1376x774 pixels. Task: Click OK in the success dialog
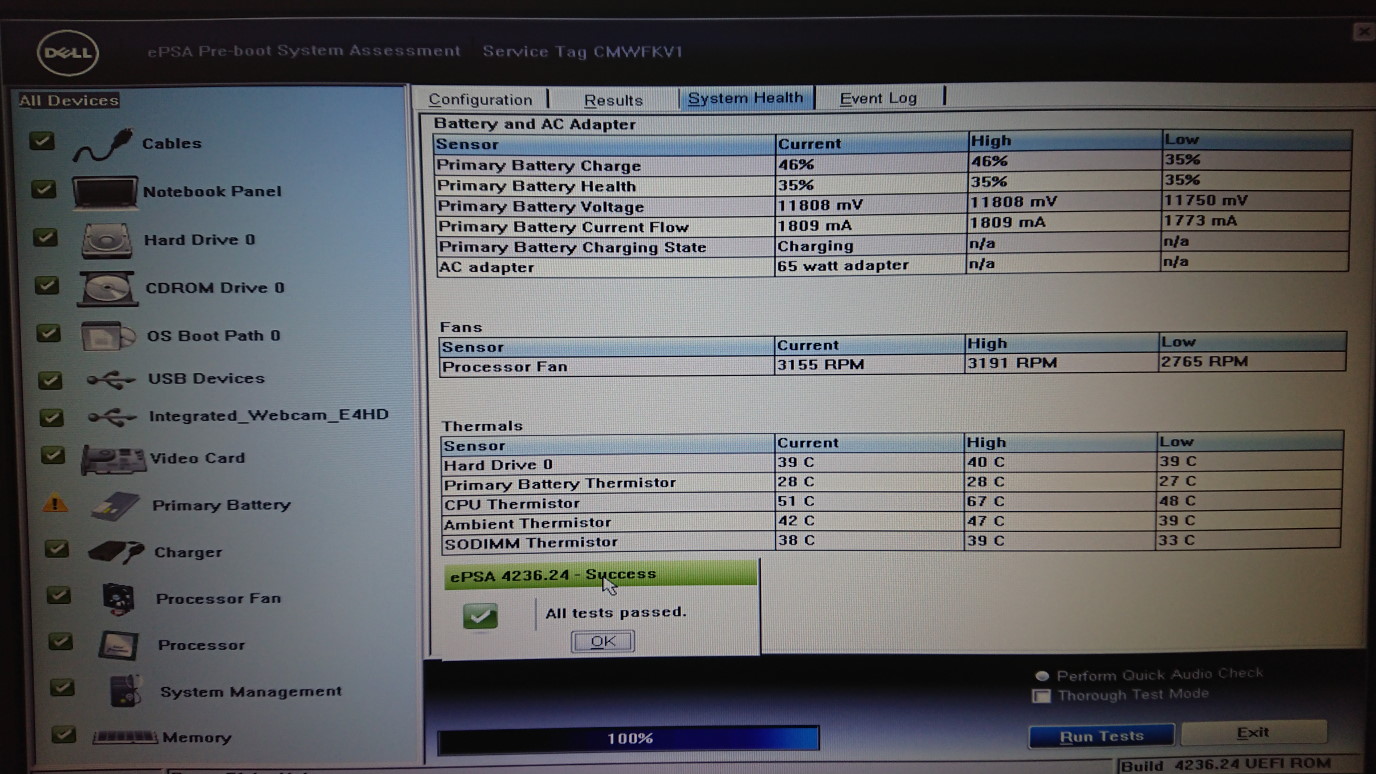603,642
